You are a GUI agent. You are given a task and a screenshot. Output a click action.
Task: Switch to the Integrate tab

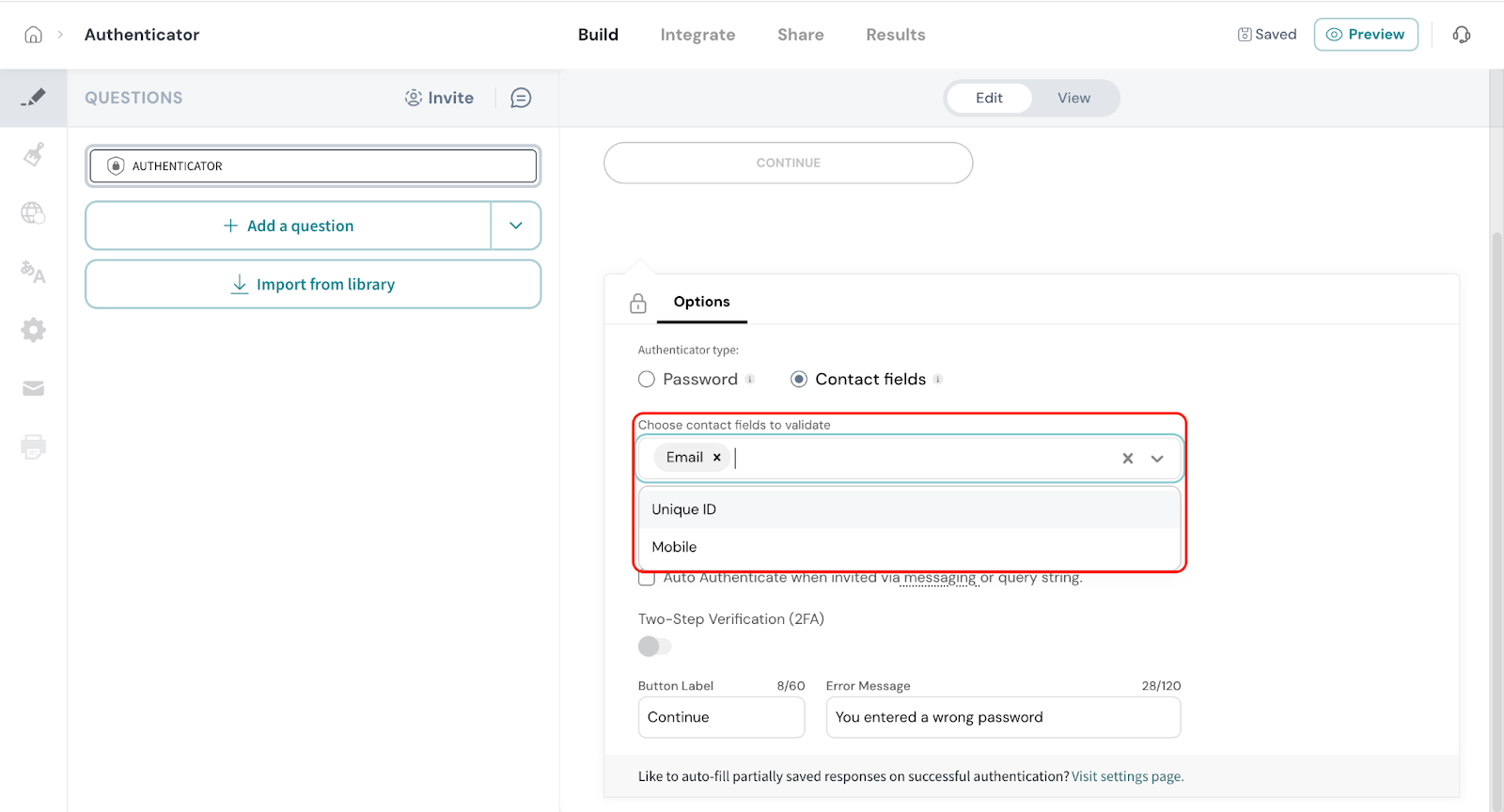[697, 35]
